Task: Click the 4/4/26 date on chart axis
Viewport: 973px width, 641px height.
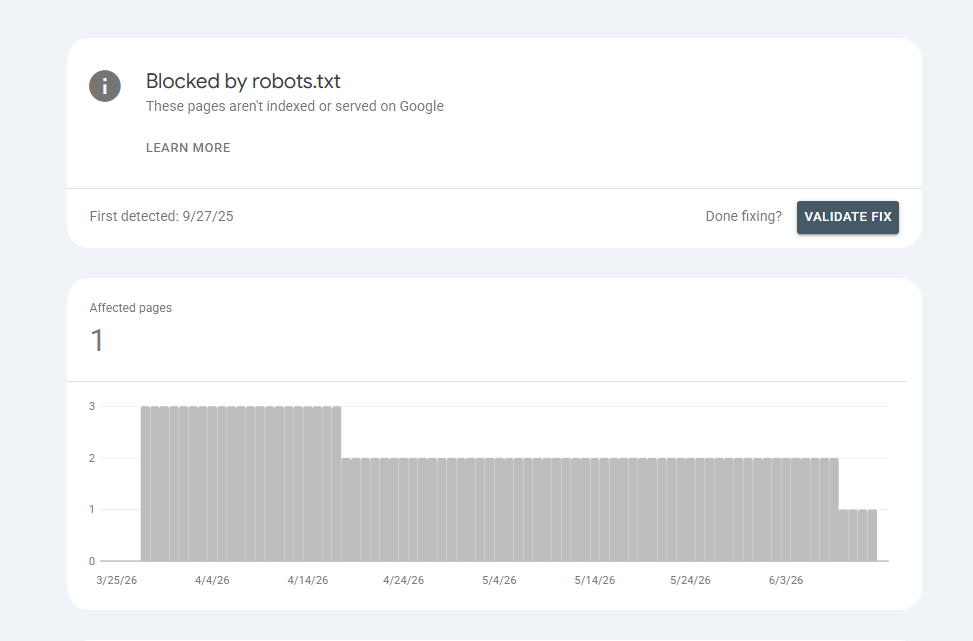Action: click(212, 580)
